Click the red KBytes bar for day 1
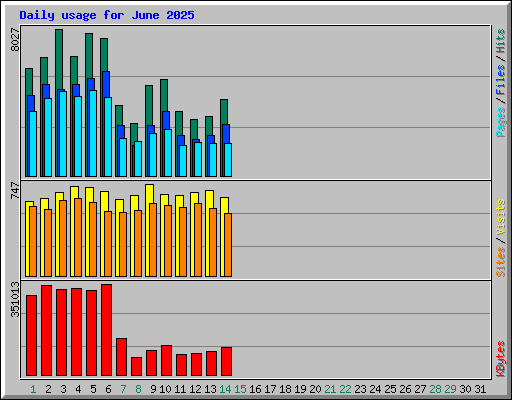Viewport: 512px width, 400px height. 31,335
